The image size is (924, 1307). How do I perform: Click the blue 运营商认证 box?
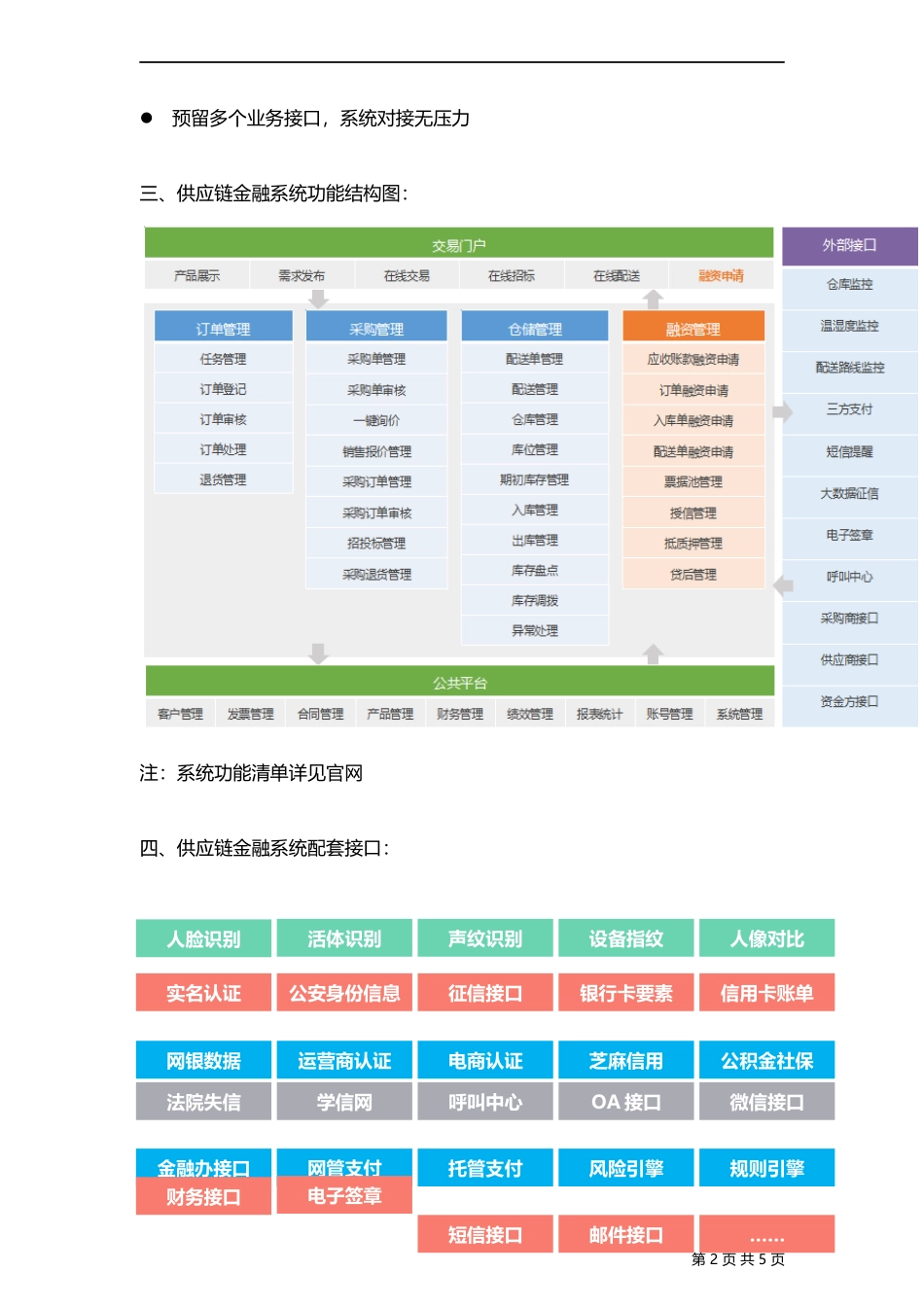(344, 1060)
